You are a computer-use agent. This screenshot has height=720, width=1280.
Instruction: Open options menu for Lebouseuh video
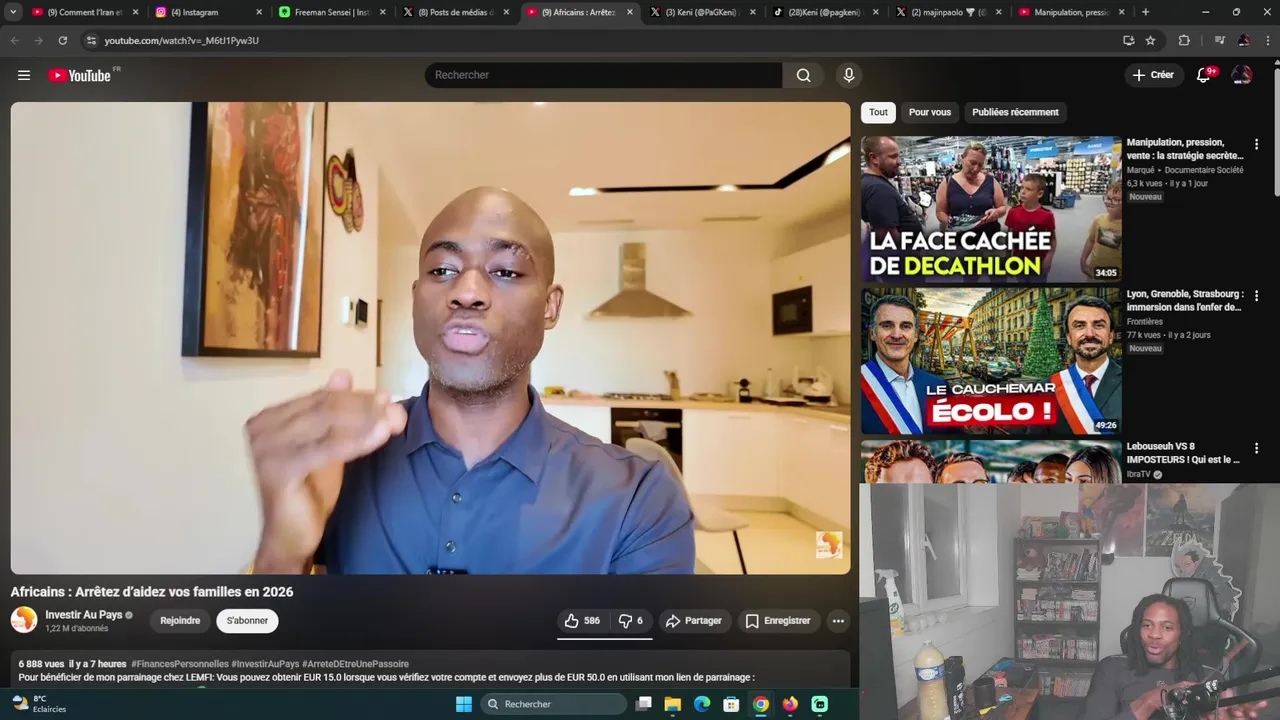(1257, 448)
